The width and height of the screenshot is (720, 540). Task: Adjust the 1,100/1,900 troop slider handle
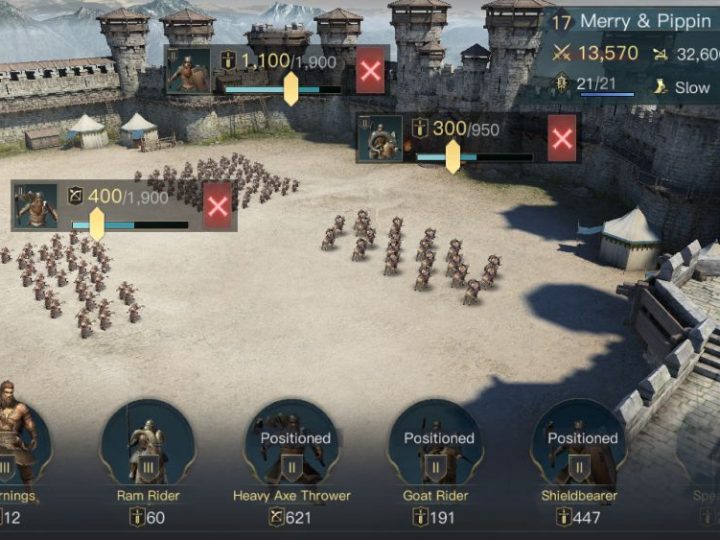tap(291, 89)
